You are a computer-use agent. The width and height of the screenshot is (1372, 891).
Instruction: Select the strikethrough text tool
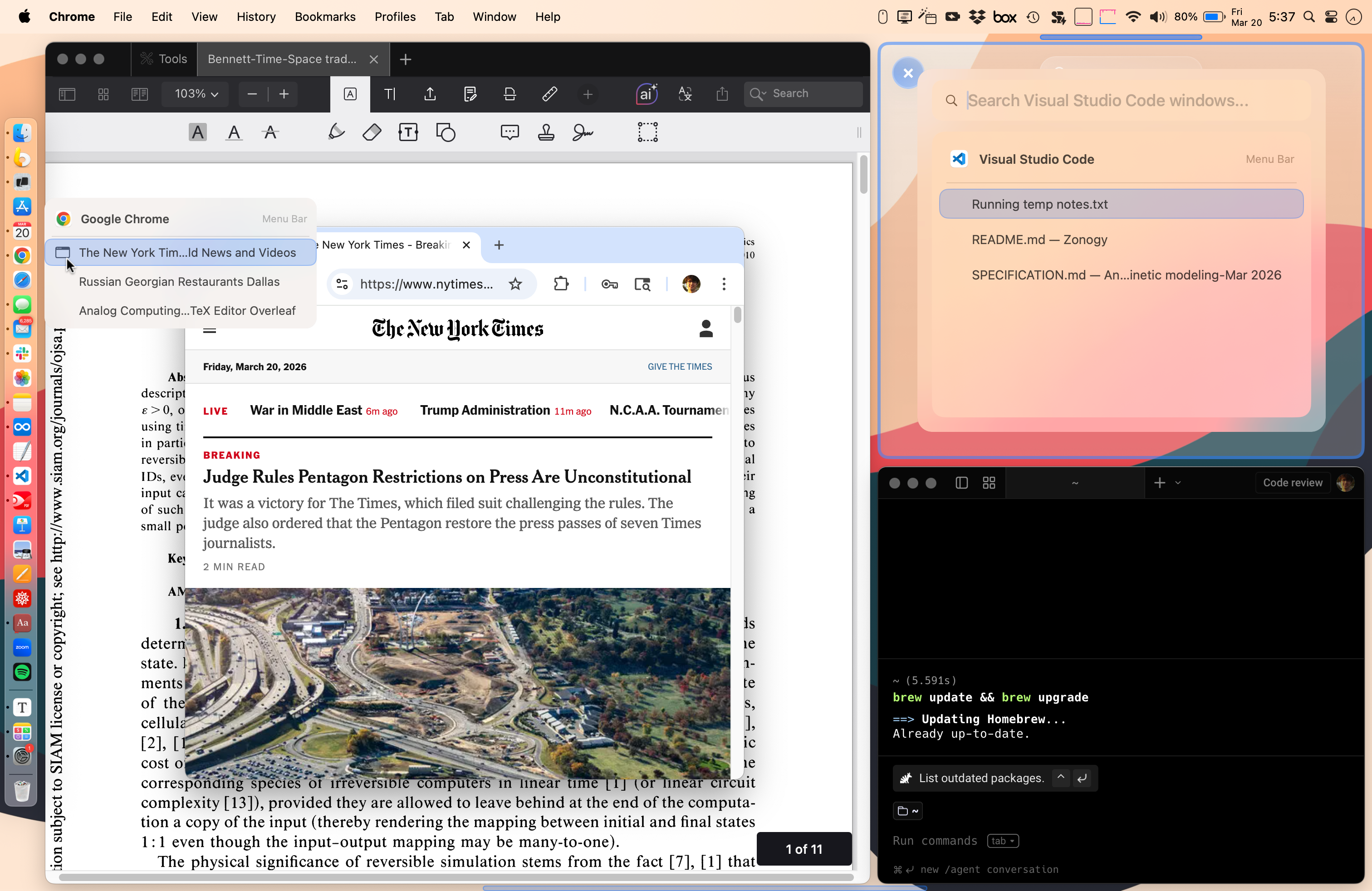[x=270, y=132]
